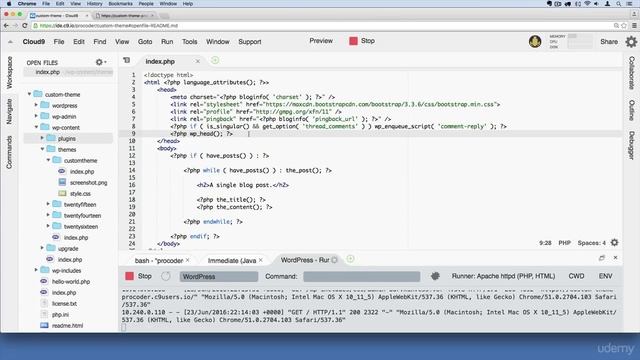Expand the upgrade folder

42,248
